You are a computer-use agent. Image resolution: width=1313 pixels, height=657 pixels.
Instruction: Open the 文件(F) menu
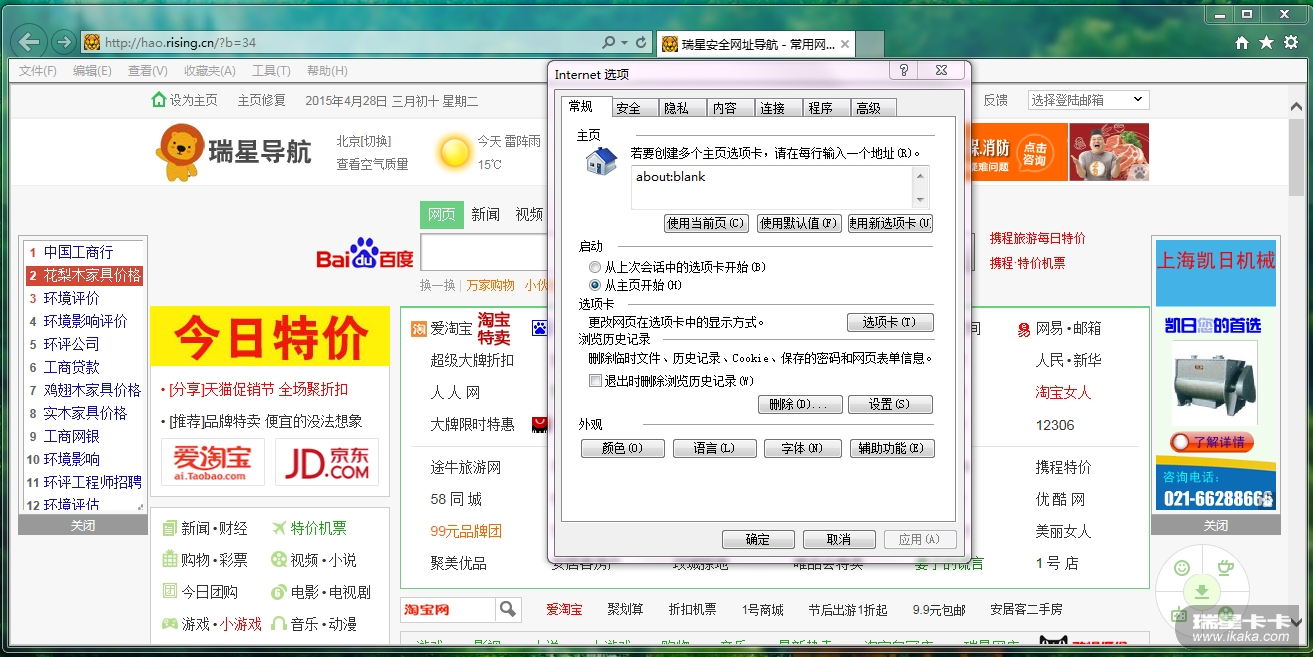coord(38,71)
